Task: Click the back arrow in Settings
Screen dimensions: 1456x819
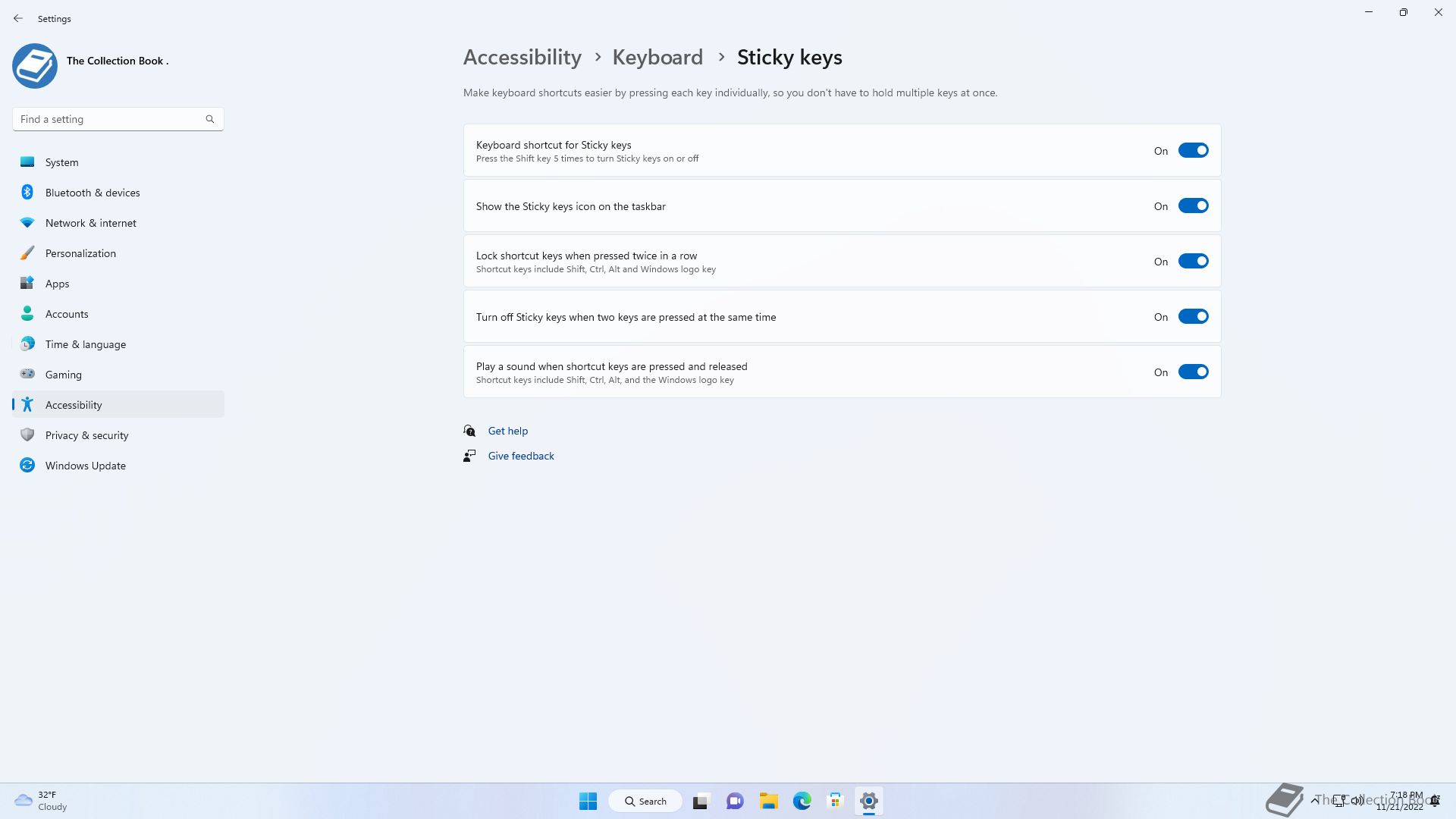Action: (18, 18)
